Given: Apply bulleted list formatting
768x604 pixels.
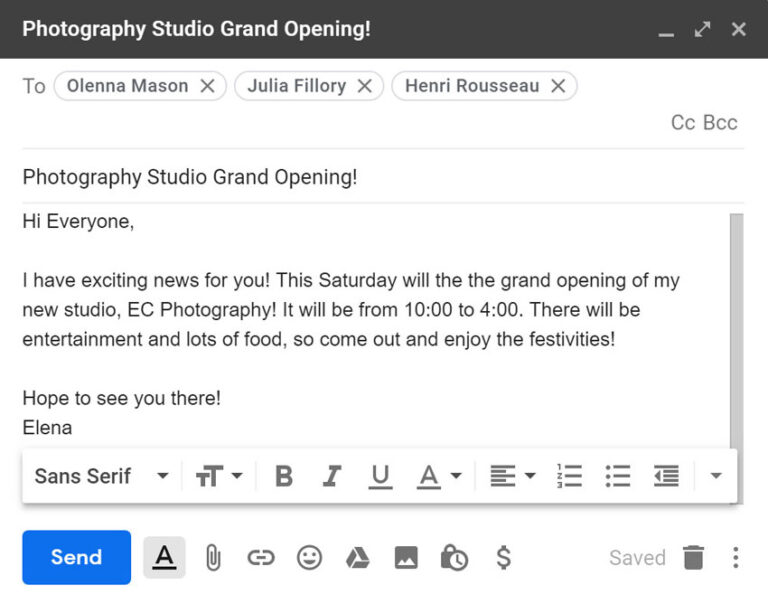Looking at the screenshot, I should tap(618, 476).
